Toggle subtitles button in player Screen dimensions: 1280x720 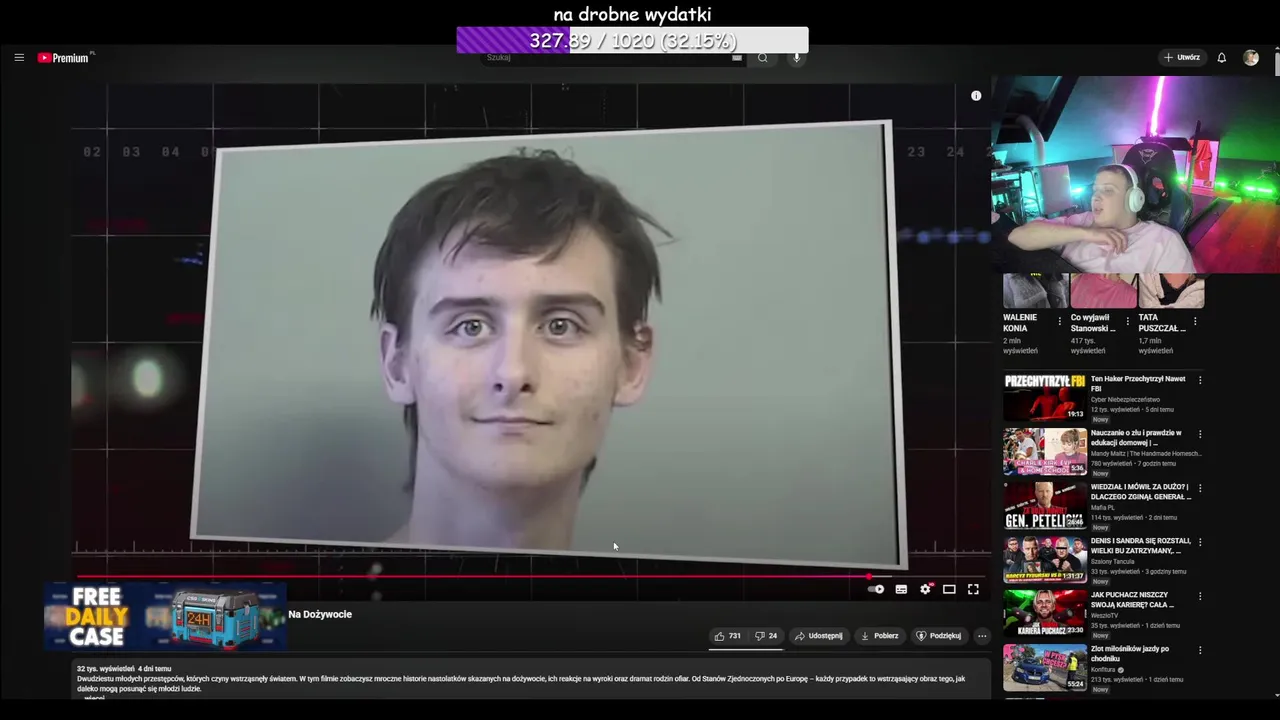point(901,590)
